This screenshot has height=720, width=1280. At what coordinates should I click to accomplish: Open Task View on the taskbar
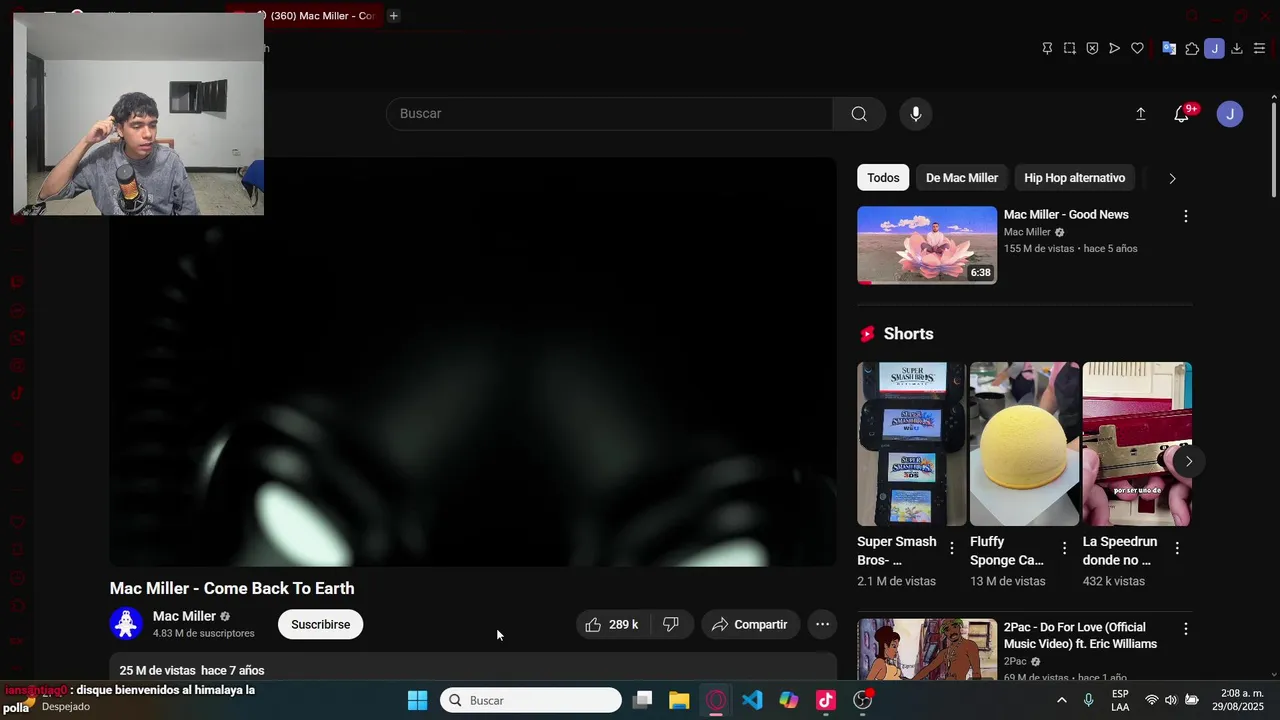[x=643, y=700]
